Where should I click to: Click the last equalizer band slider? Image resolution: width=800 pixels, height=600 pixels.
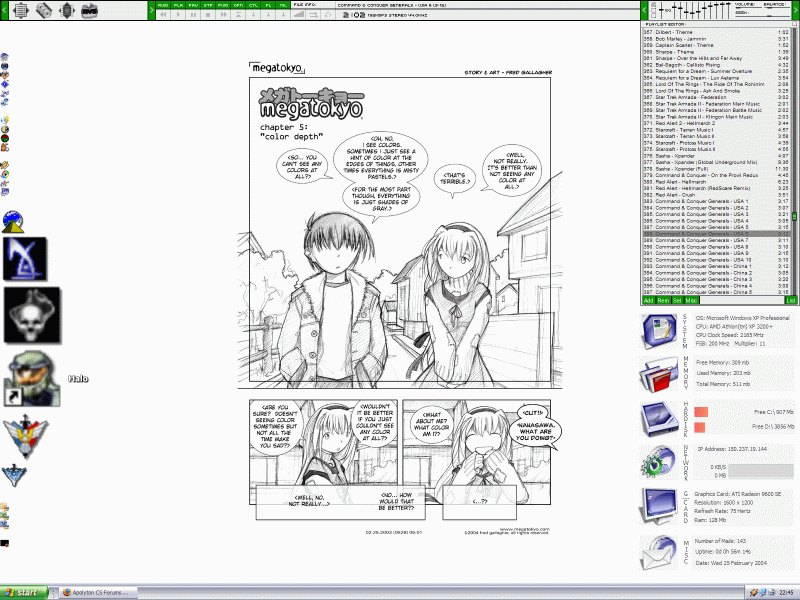[x=729, y=10]
